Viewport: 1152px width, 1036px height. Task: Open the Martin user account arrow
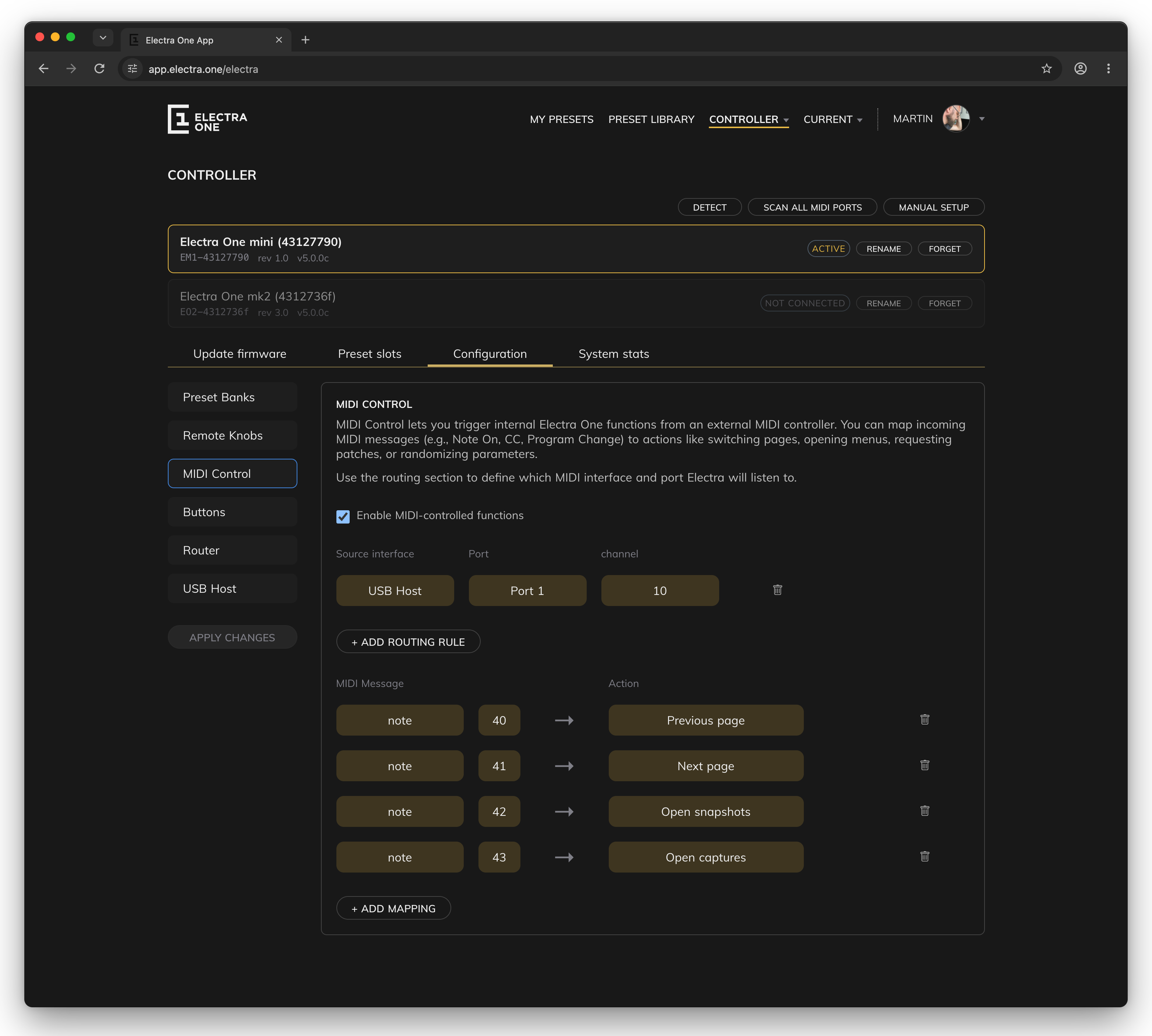982,119
